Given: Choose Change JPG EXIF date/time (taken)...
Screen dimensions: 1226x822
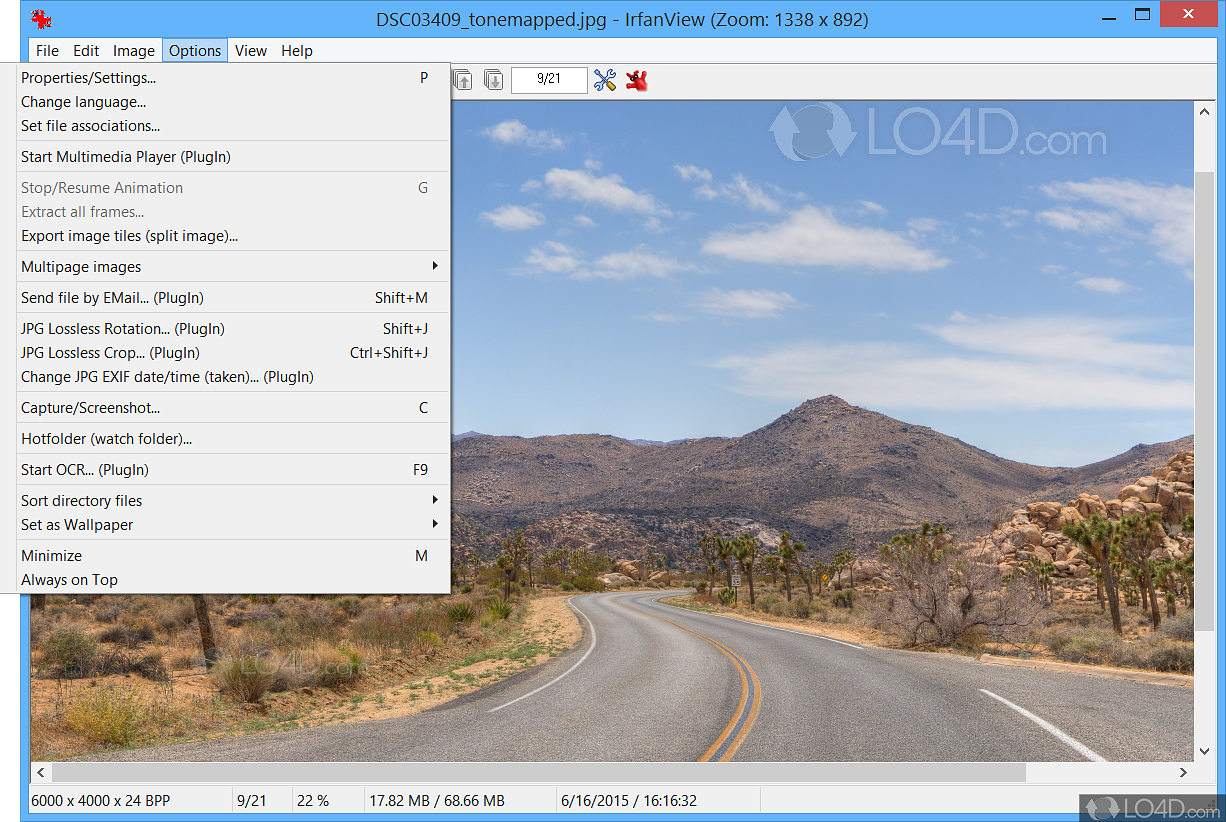Looking at the screenshot, I should coord(233,377).
